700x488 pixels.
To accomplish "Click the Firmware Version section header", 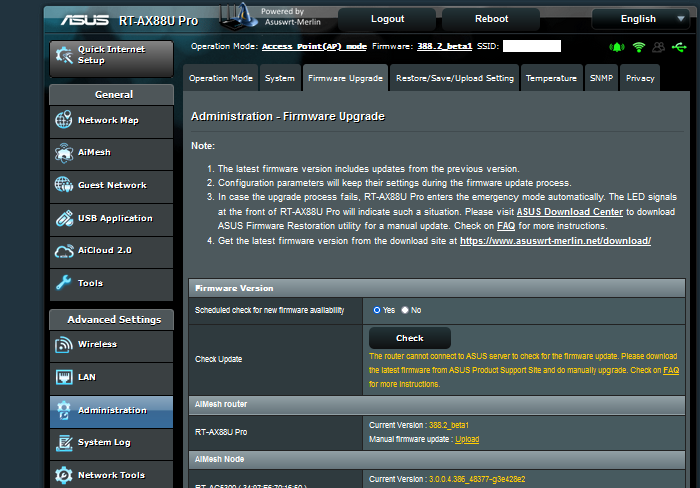I will click(x=437, y=288).
